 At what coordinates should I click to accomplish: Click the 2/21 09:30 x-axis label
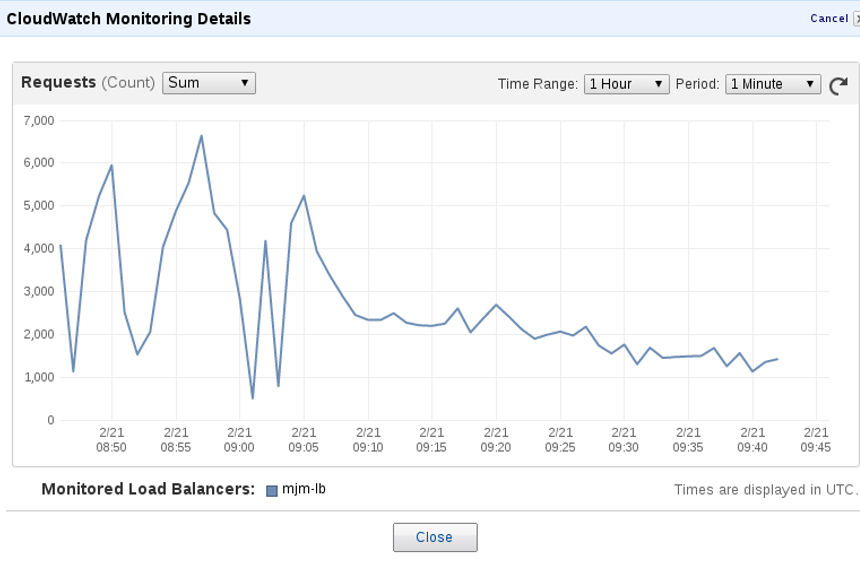(624, 440)
